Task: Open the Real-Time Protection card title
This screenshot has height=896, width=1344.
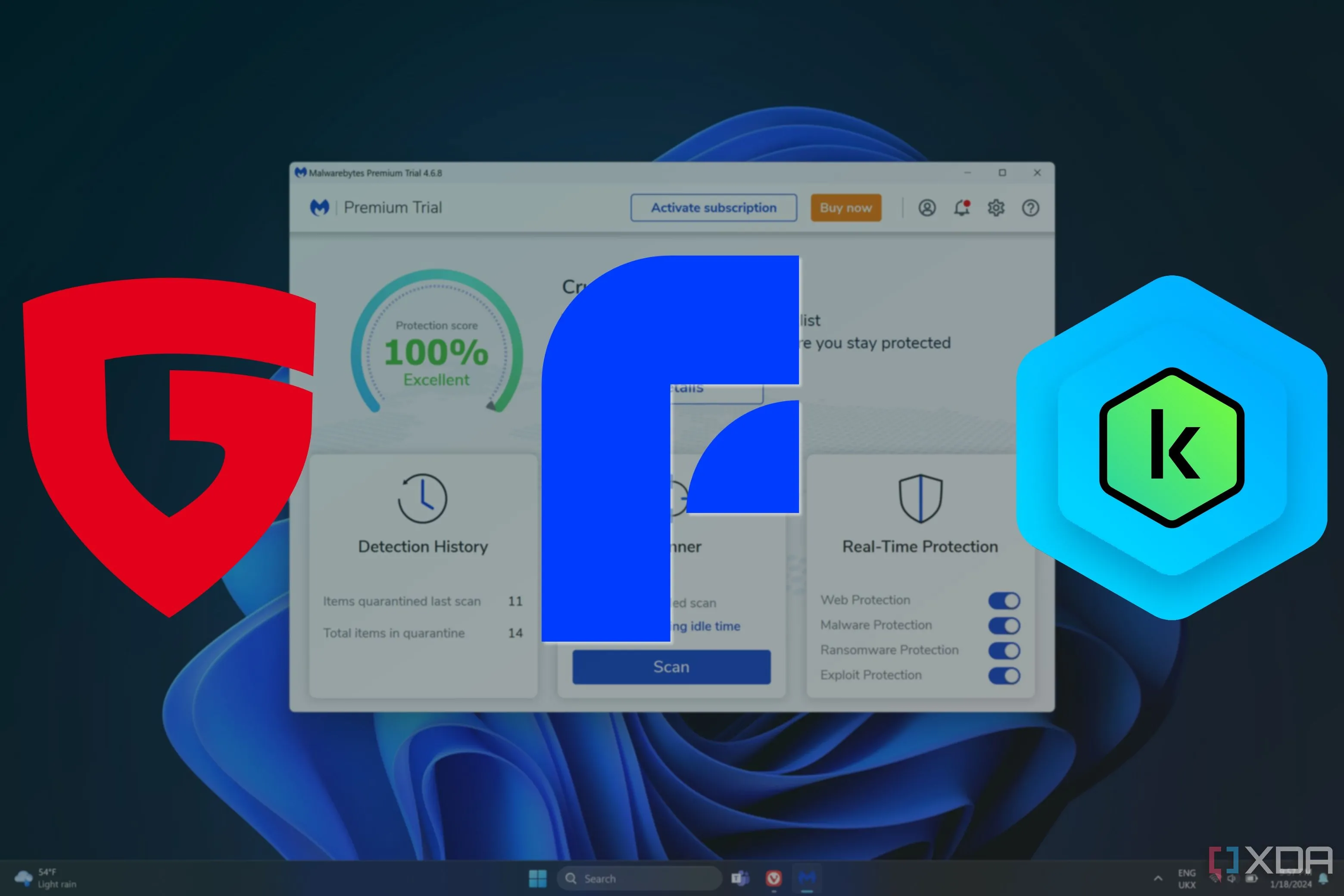Action: point(920,547)
